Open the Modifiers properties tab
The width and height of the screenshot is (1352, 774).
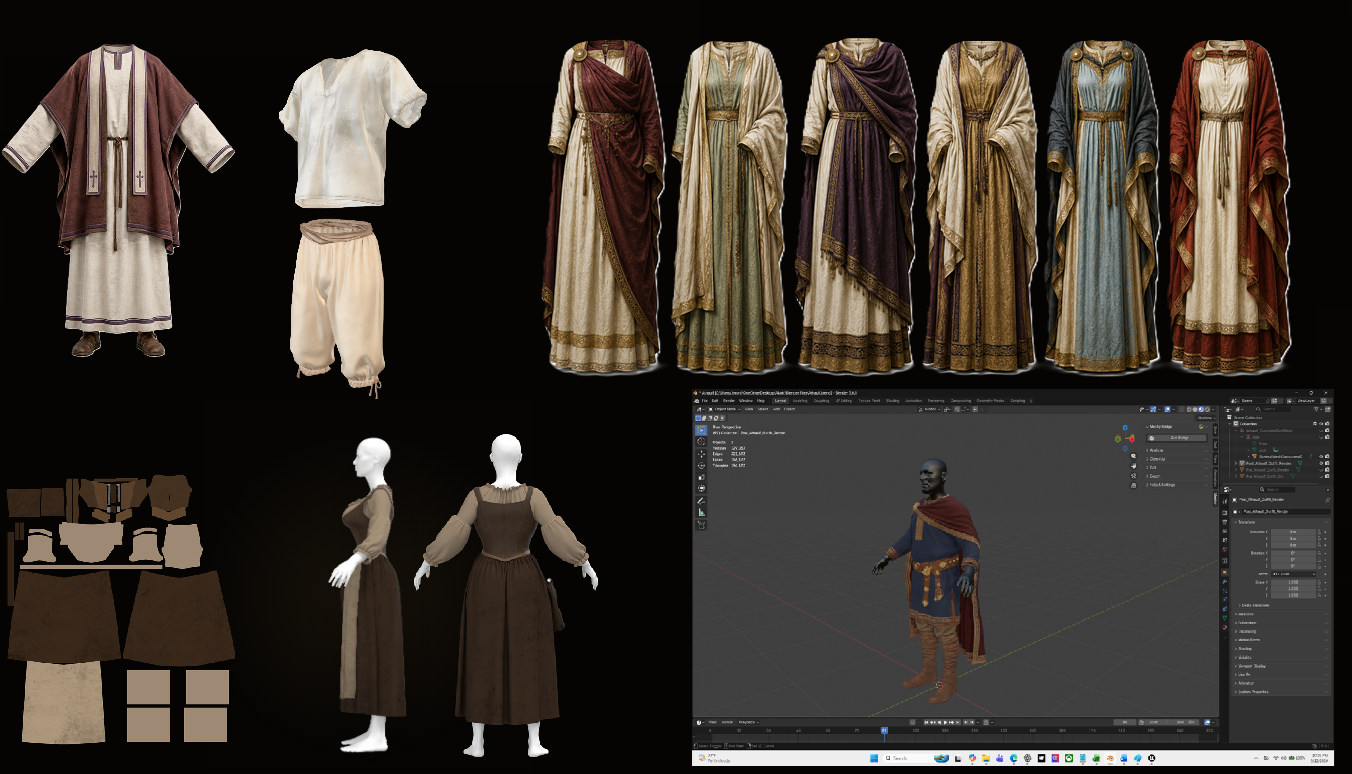tap(1225, 582)
